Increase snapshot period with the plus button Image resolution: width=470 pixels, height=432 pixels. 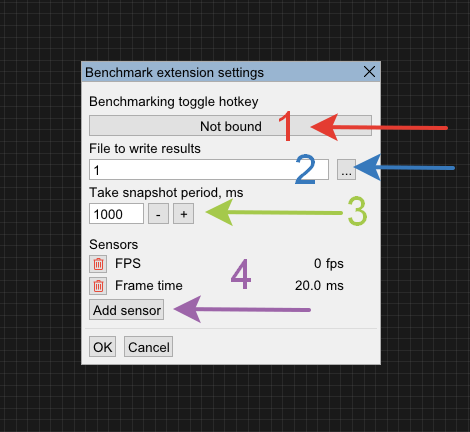(x=183, y=214)
